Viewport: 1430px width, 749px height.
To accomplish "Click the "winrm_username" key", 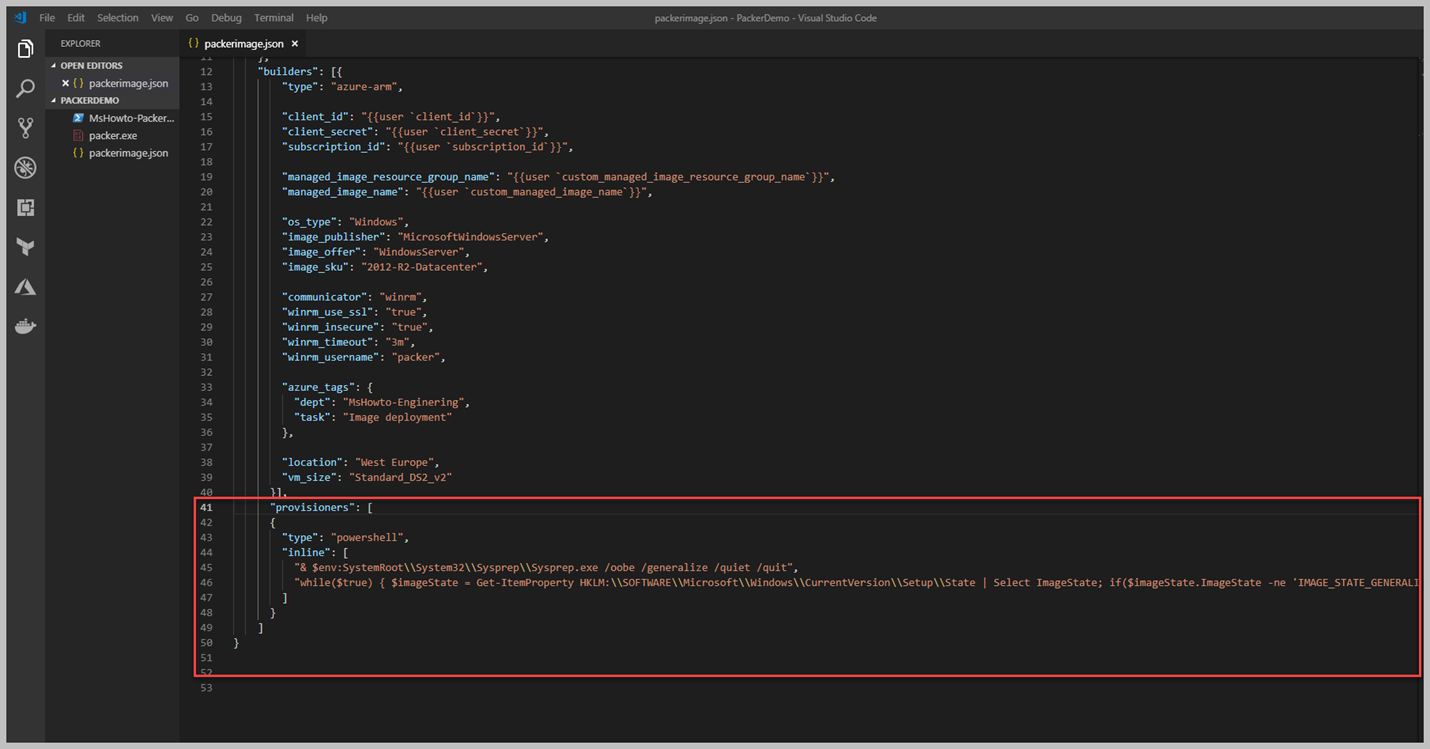I will pyautogui.click(x=328, y=357).
